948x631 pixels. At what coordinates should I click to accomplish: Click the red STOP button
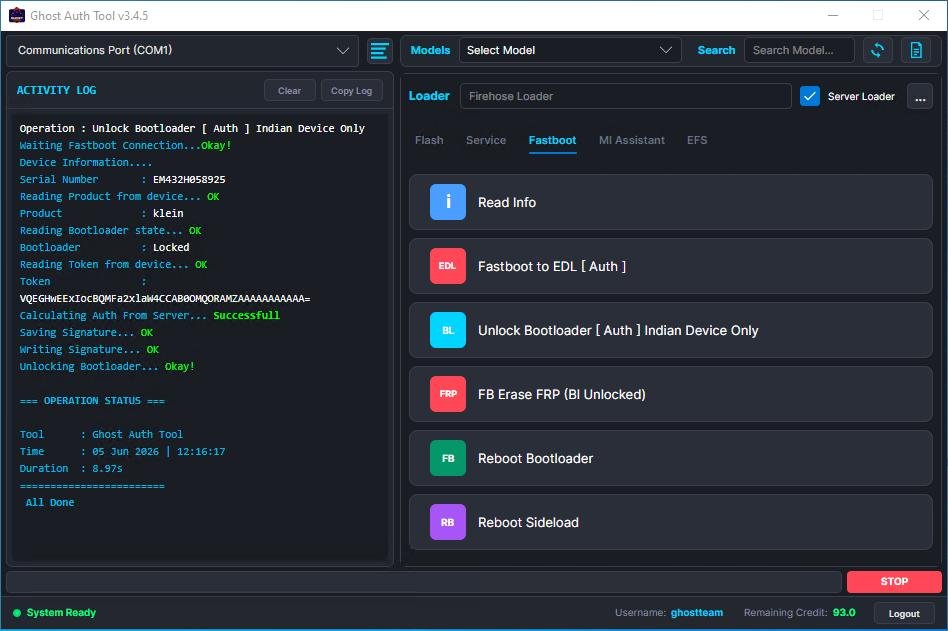point(894,581)
